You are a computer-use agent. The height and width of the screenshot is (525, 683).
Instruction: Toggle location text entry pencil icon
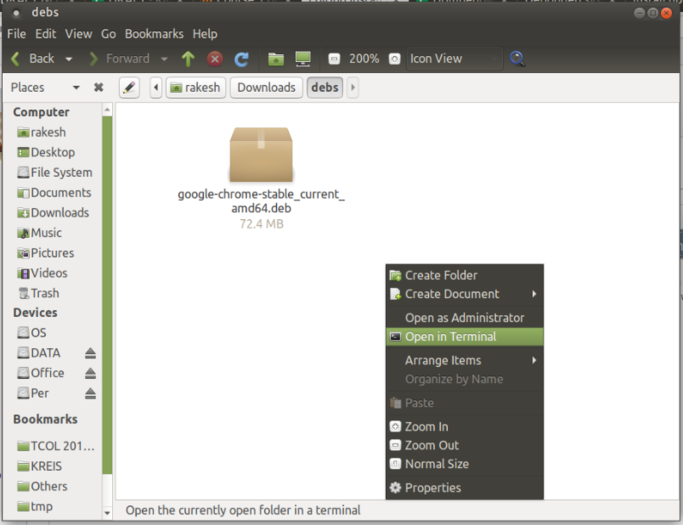pyautogui.click(x=129, y=88)
